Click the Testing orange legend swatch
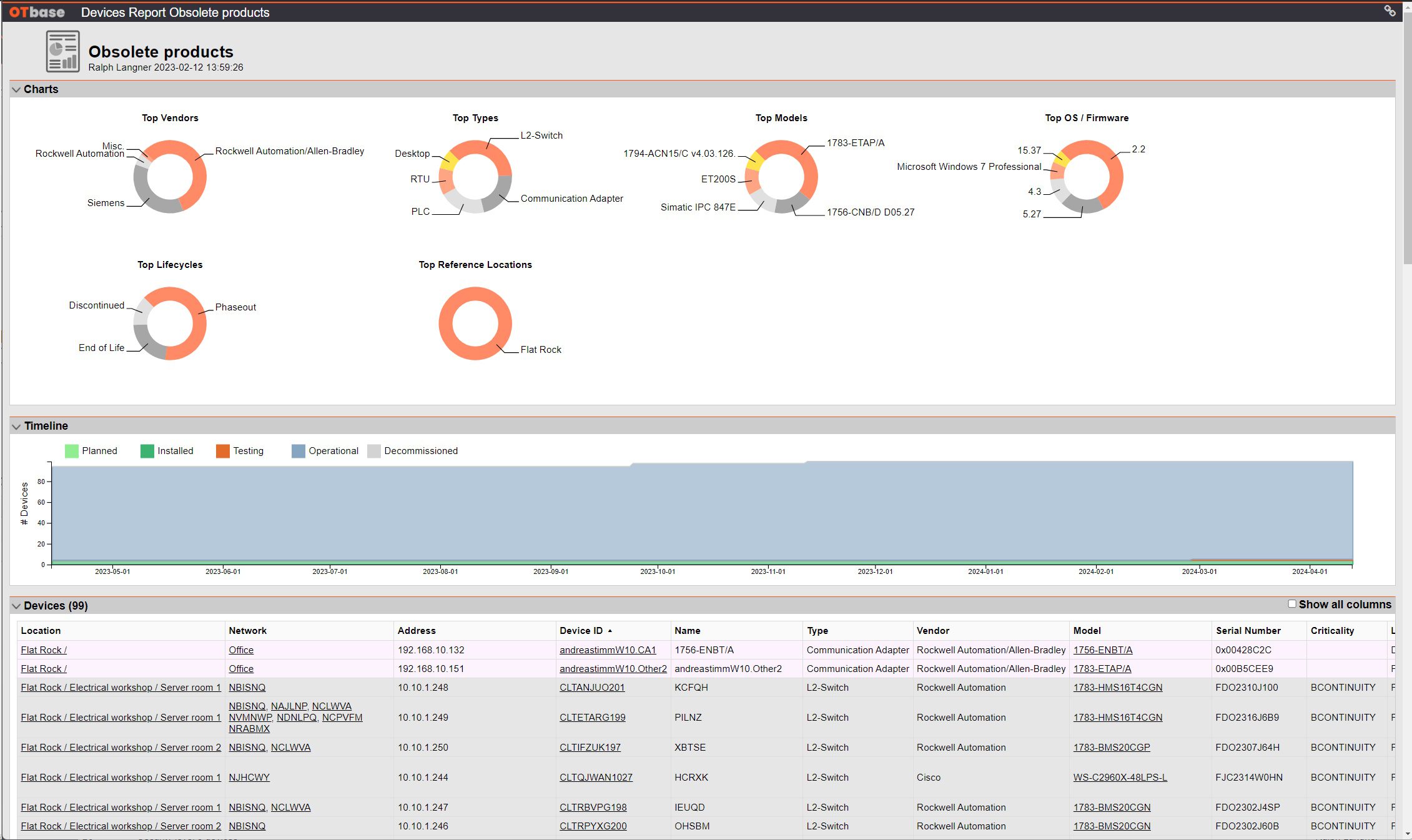 222,451
